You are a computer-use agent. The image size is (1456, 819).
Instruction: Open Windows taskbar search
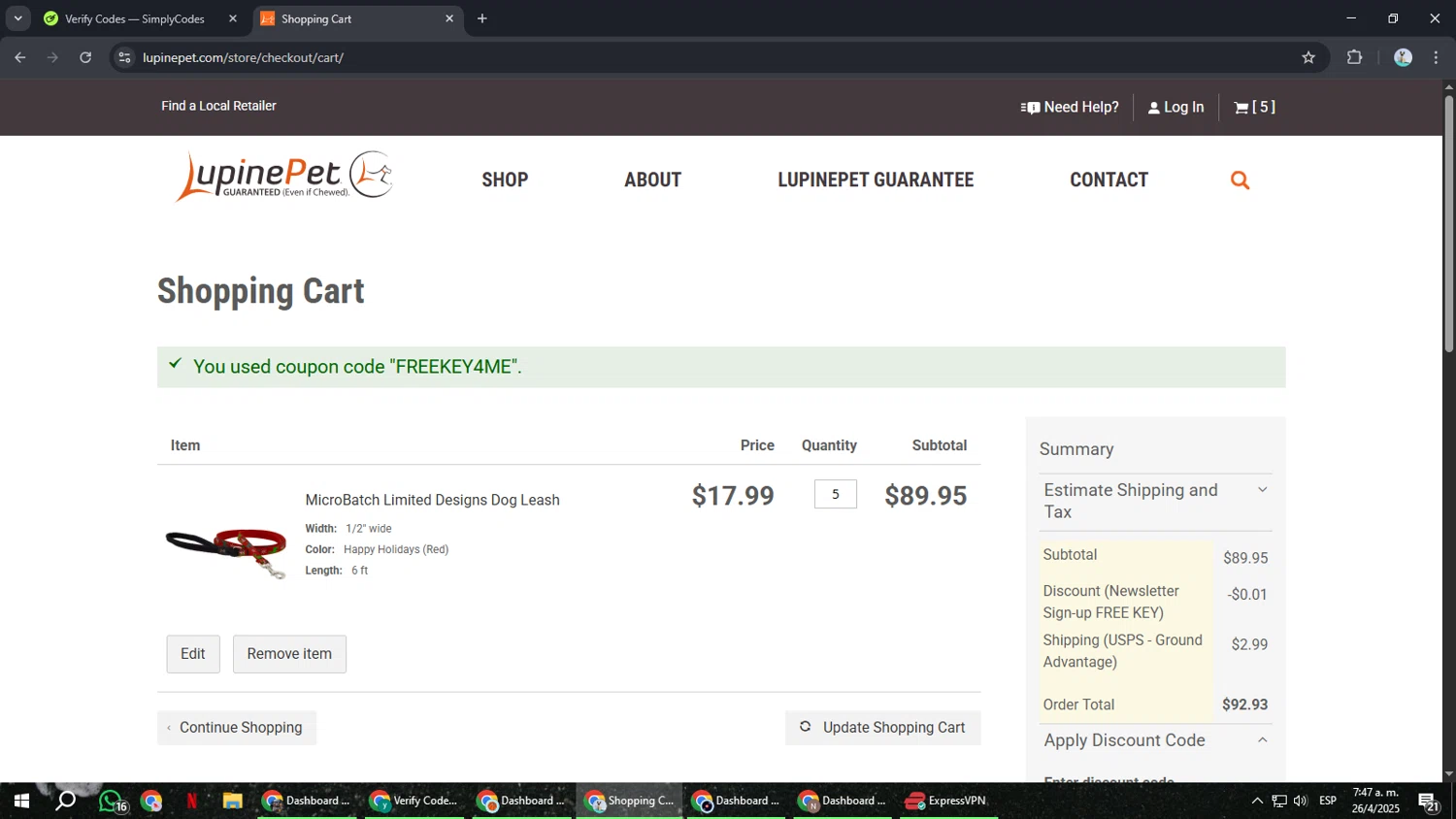[x=65, y=801]
